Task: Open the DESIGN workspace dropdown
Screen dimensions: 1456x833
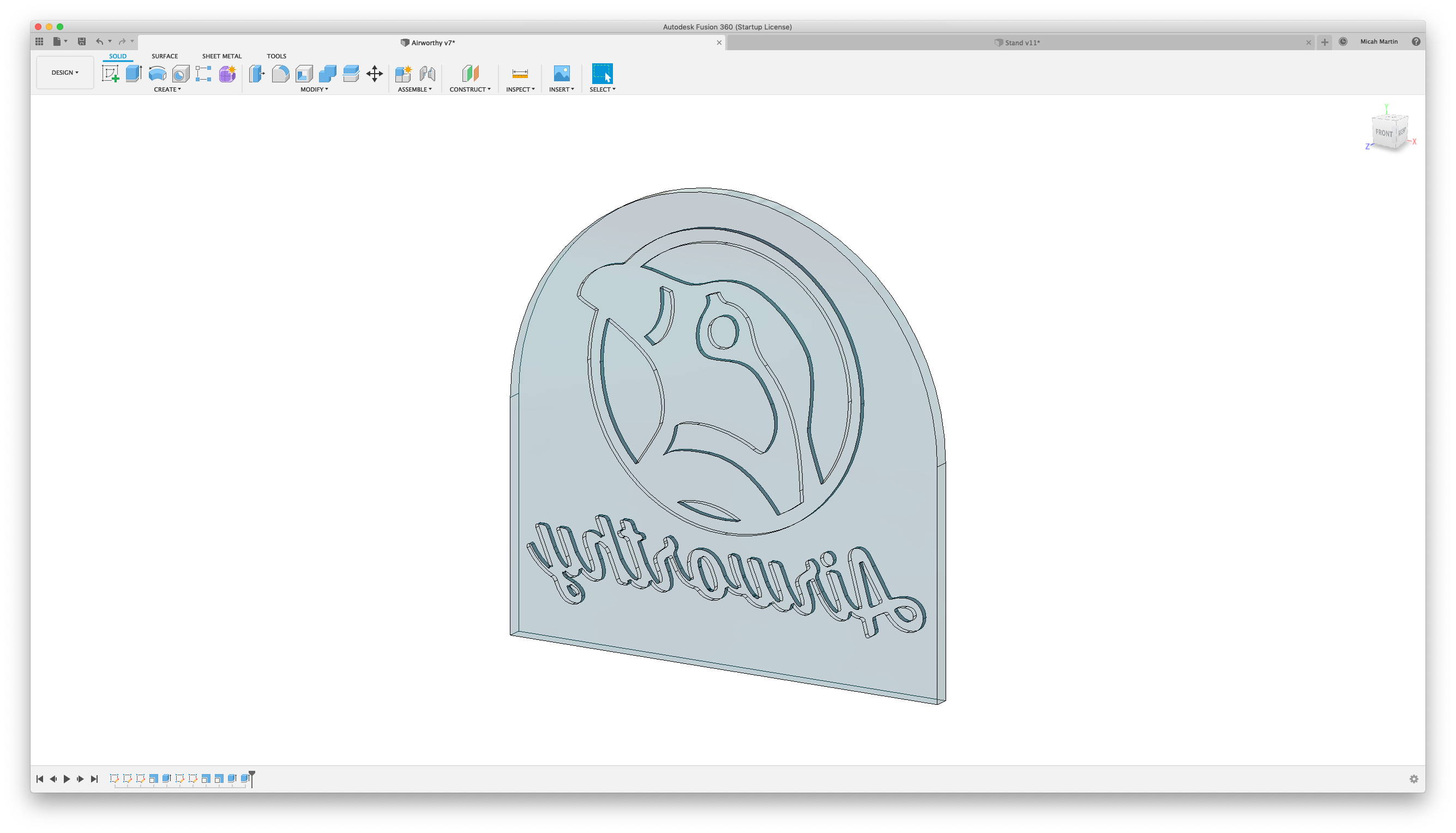Action: [x=65, y=73]
